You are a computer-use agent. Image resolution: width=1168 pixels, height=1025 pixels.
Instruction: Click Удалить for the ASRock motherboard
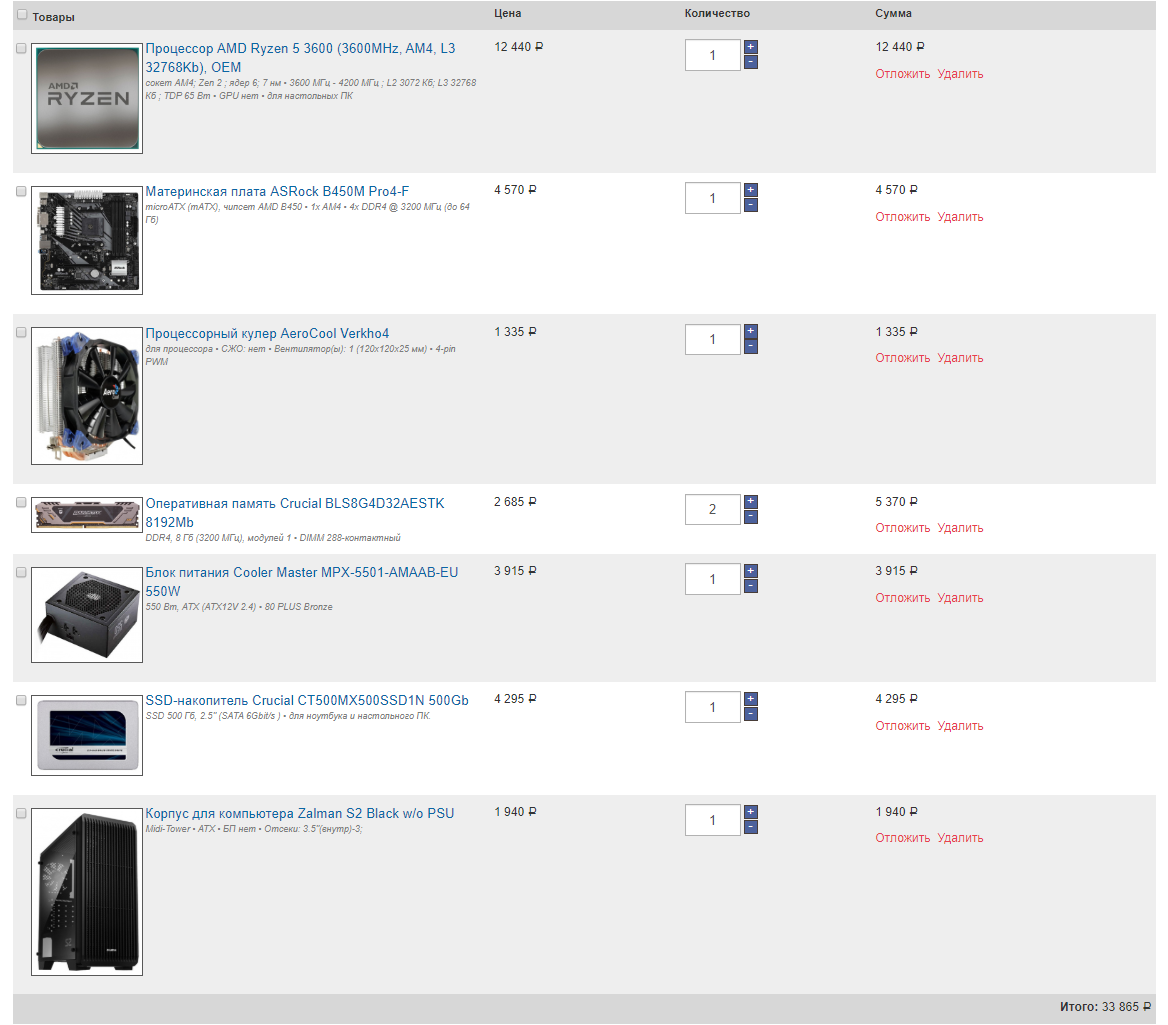[960, 217]
